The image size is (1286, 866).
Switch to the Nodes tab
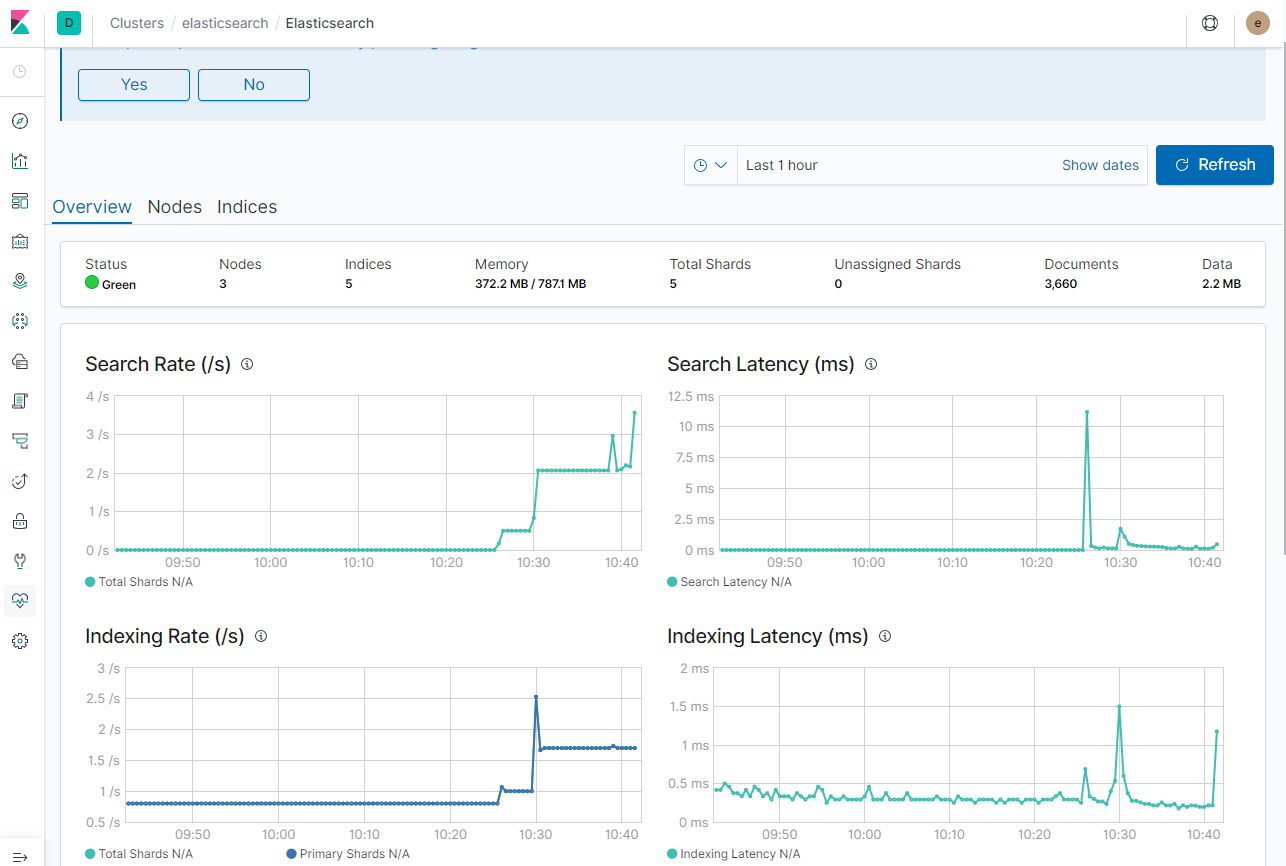click(175, 207)
